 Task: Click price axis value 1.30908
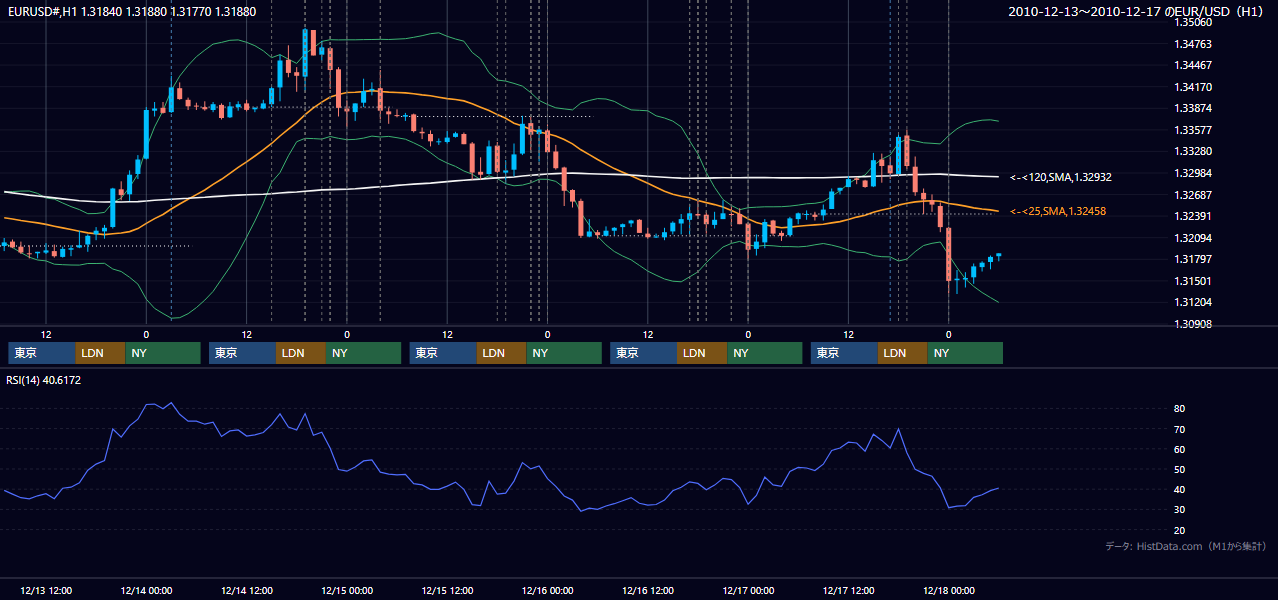[1193, 324]
